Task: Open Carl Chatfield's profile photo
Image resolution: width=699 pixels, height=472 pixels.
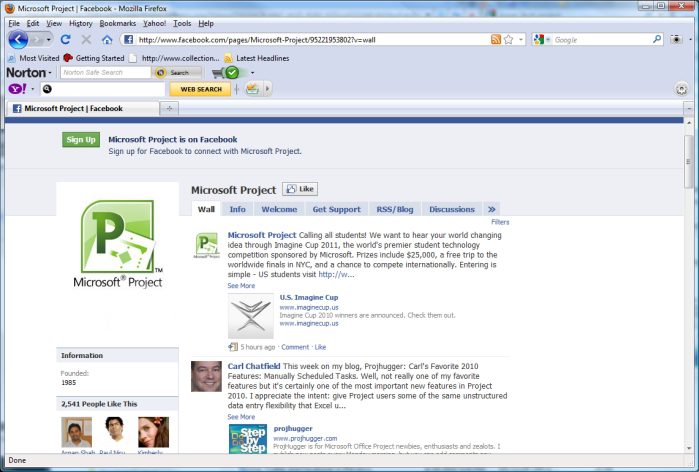Action: click(x=206, y=376)
